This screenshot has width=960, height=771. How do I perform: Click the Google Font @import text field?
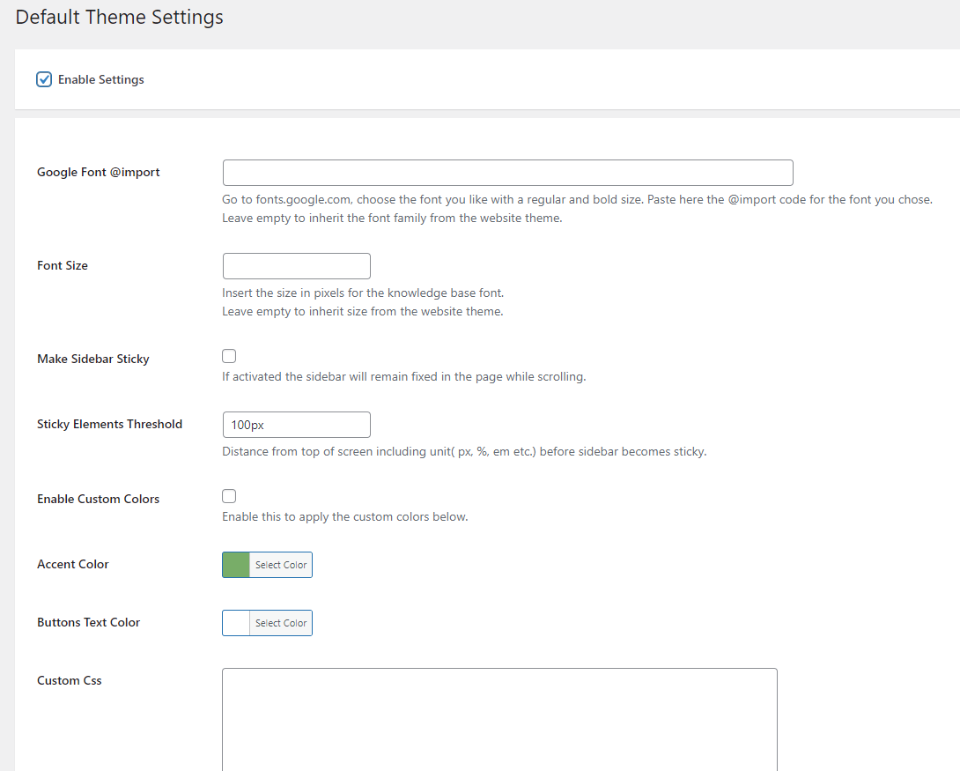point(507,172)
